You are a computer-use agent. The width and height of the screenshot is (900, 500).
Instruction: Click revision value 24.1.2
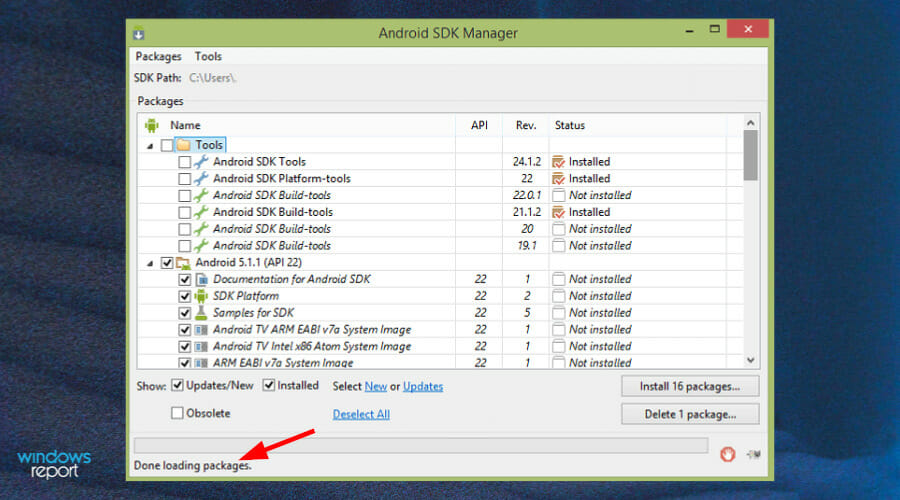(527, 162)
